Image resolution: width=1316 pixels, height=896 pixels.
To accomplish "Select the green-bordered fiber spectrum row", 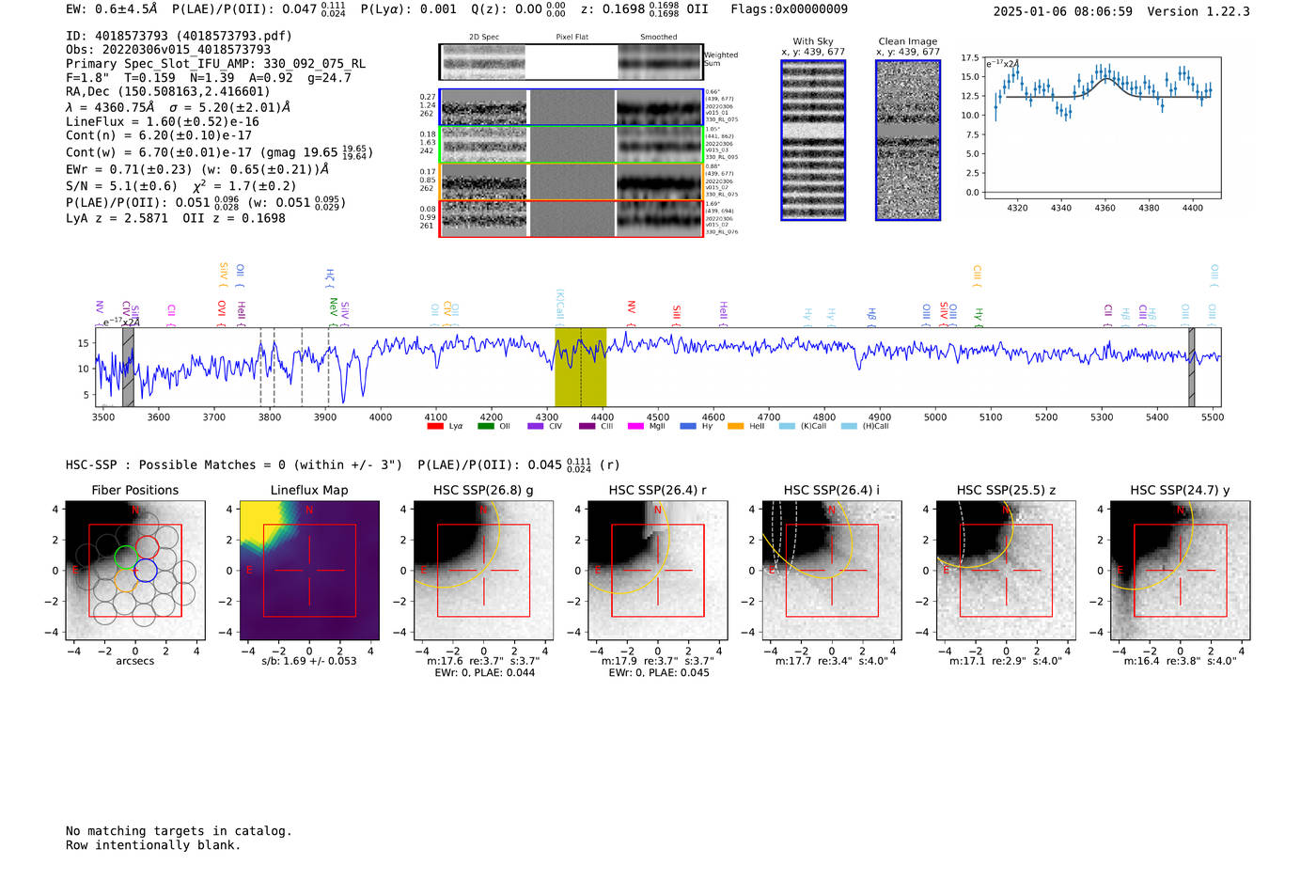I will tap(571, 145).
